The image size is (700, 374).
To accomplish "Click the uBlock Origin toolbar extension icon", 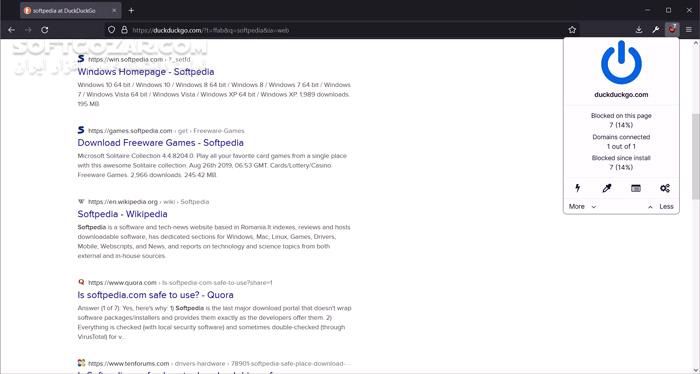I will pyautogui.click(x=672, y=29).
